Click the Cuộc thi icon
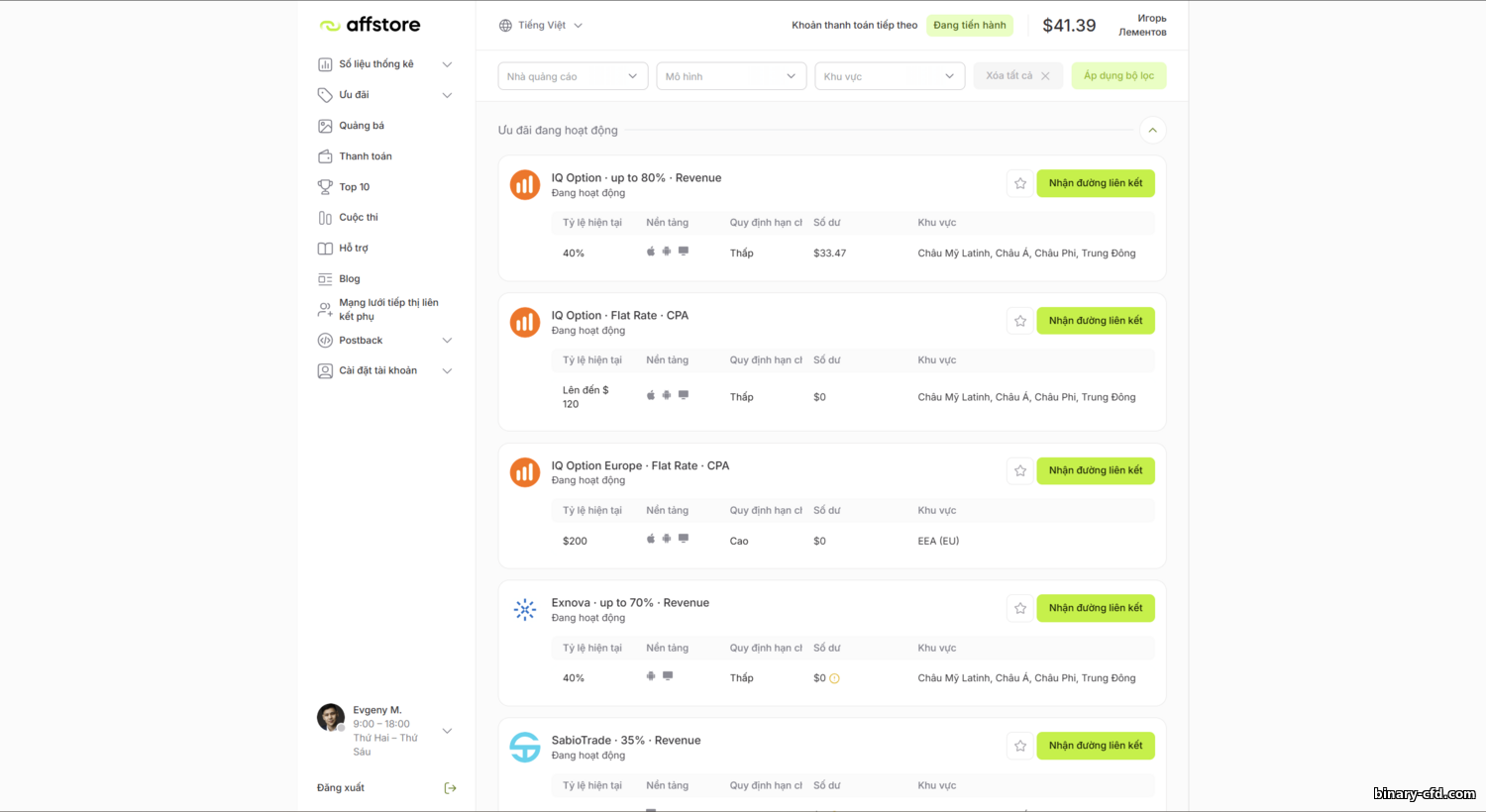The height and width of the screenshot is (812, 1486). (325, 218)
